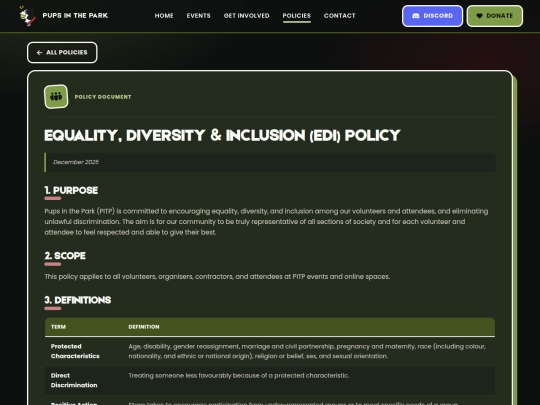Click the Pups in the Park site title

(x=75, y=15)
